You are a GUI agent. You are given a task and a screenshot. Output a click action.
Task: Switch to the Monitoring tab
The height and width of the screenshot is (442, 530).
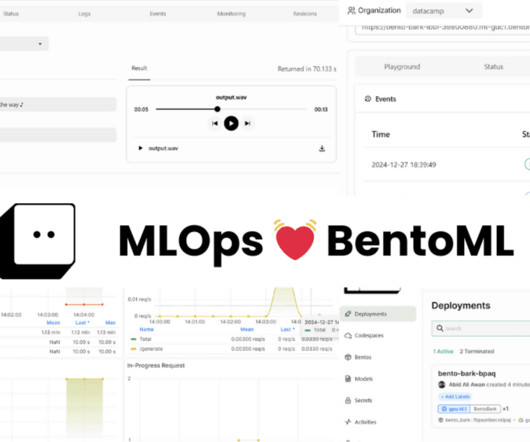[x=231, y=14]
